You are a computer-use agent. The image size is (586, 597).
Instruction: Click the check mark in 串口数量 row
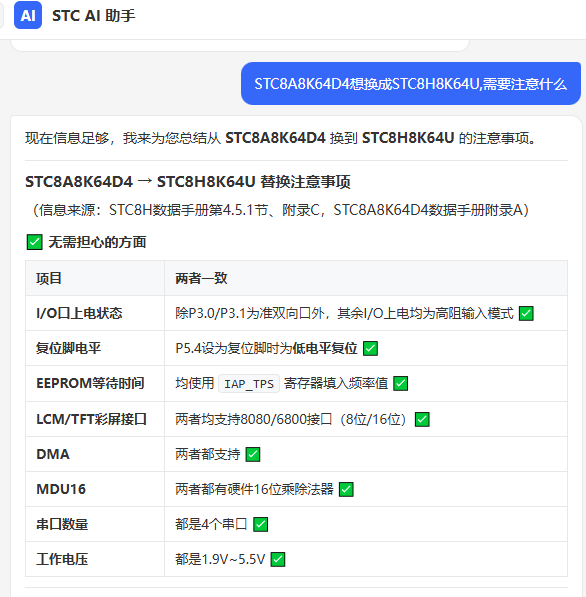(x=260, y=525)
